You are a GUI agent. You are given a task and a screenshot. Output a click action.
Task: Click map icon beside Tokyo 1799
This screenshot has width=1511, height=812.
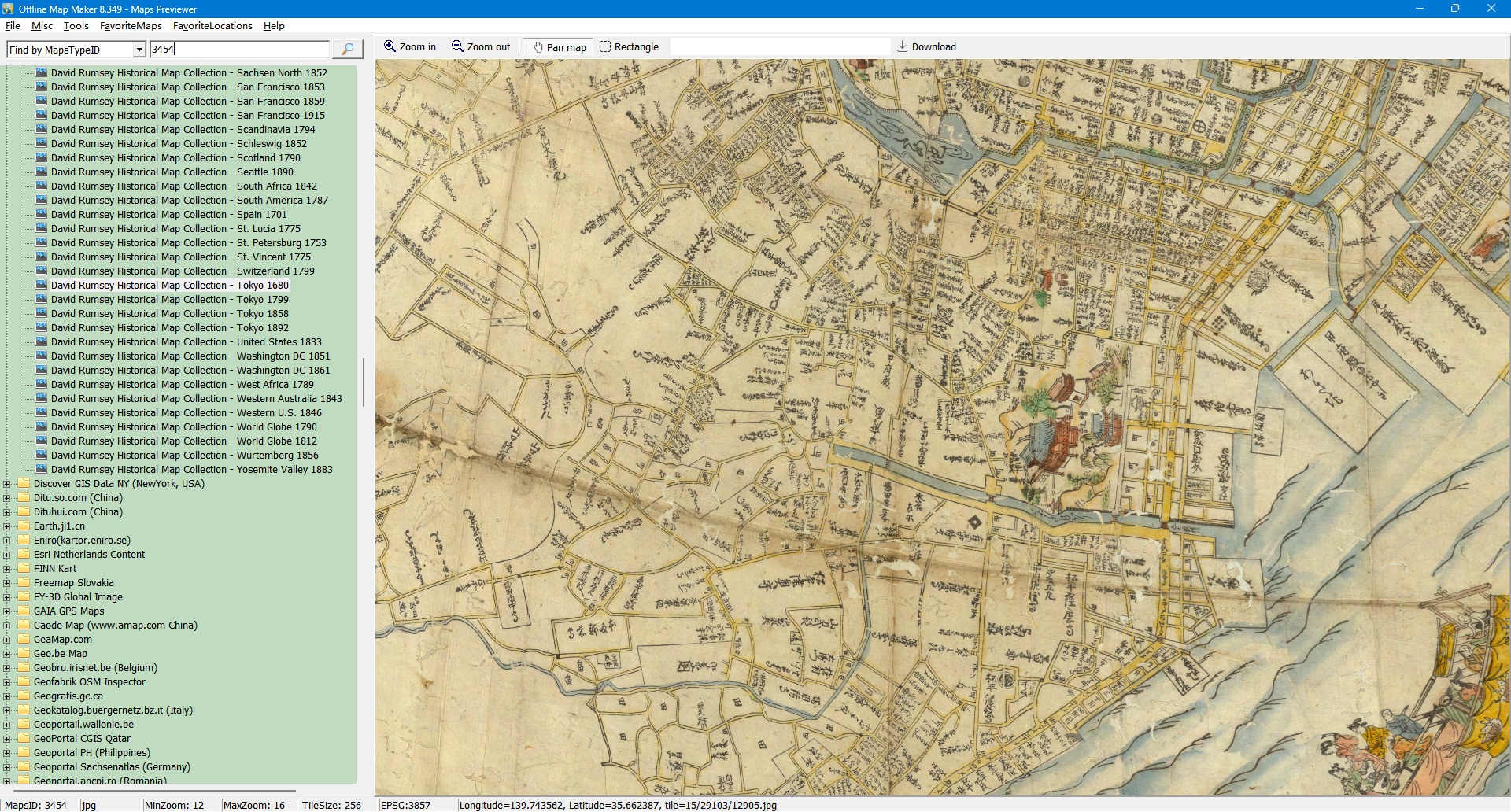click(41, 299)
